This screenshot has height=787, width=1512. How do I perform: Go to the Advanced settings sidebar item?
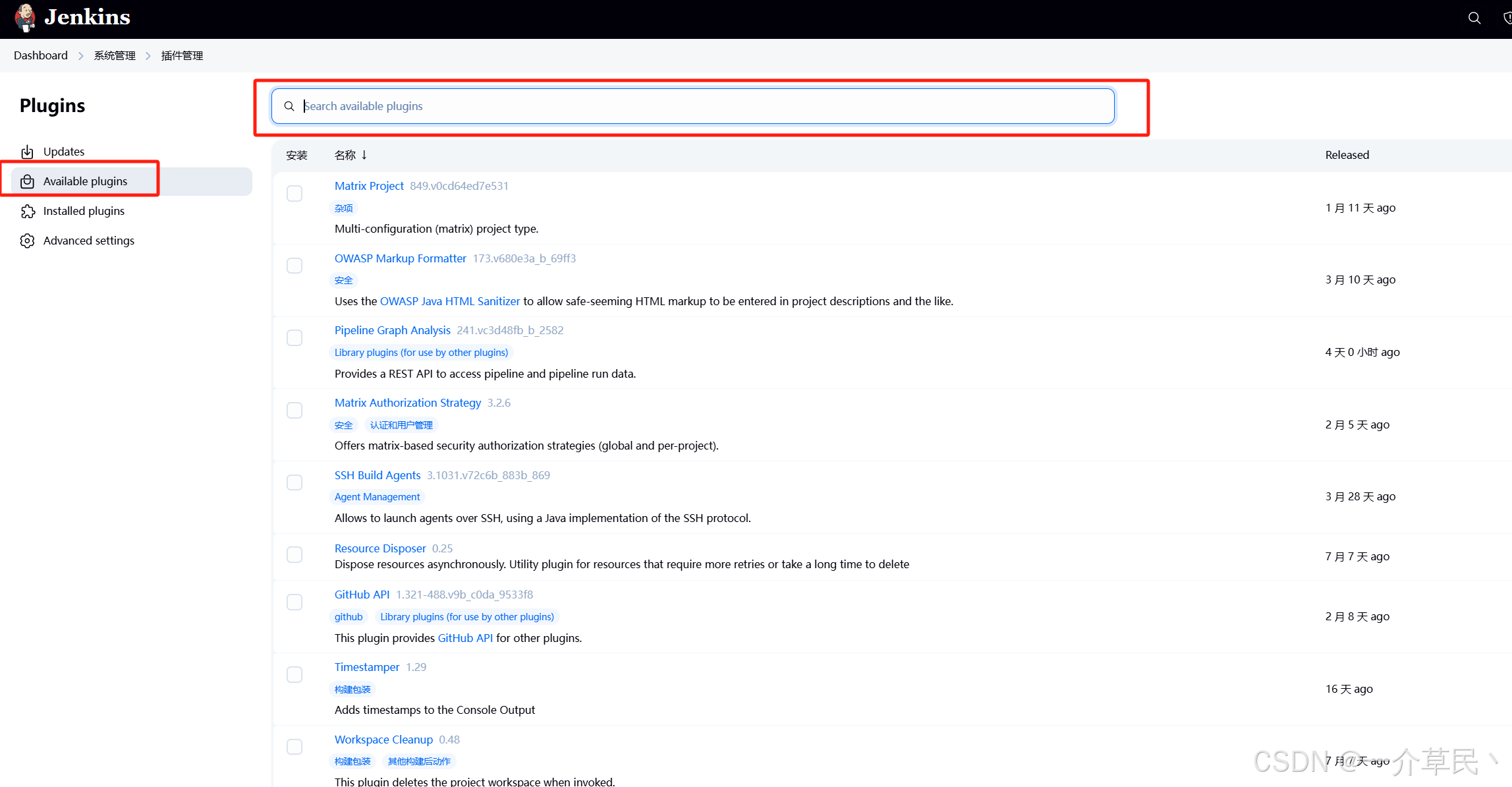tap(88, 241)
